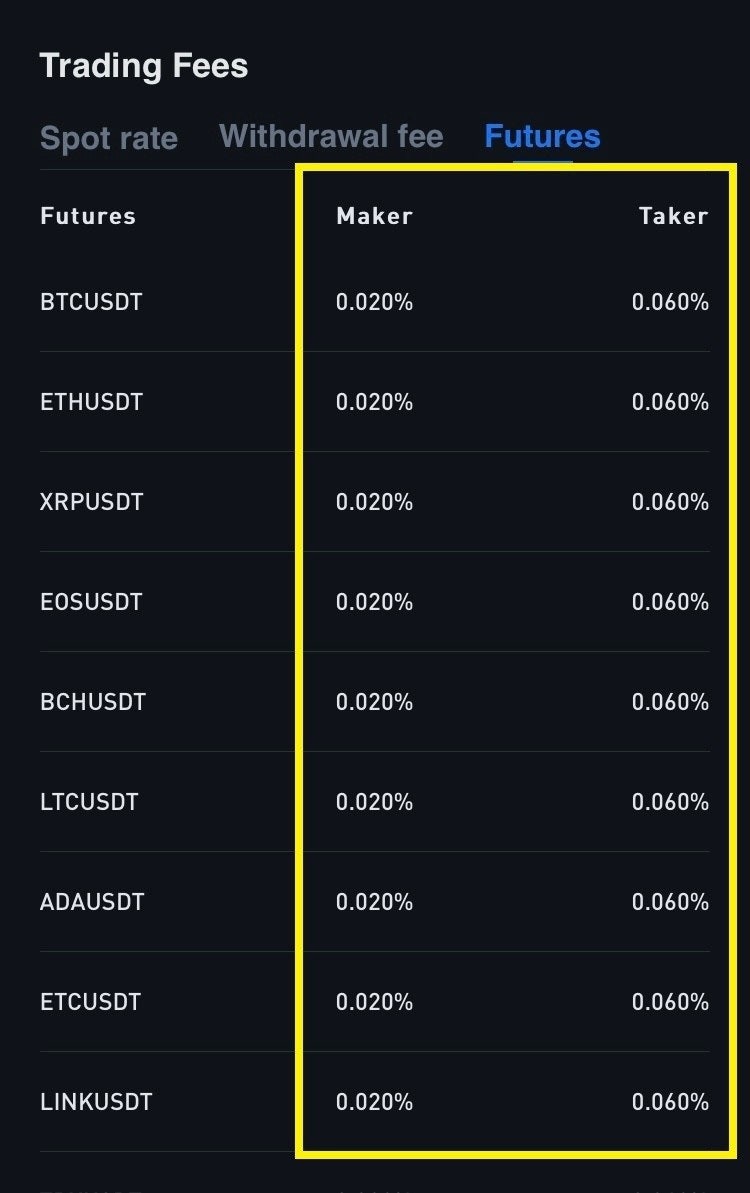Click the ETCUSDT pair name

[x=90, y=1002]
